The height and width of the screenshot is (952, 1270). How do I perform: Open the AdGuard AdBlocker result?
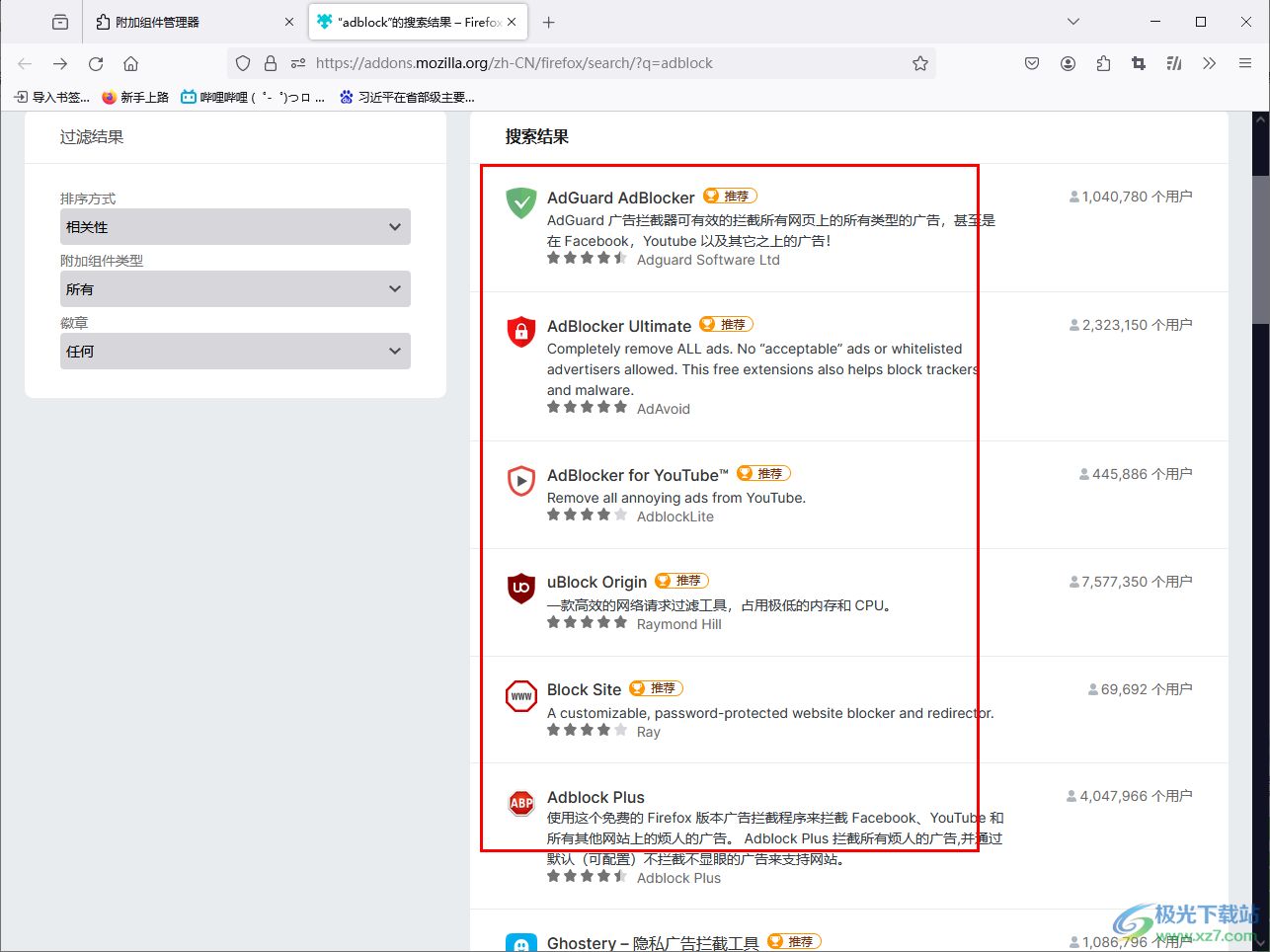(x=621, y=198)
